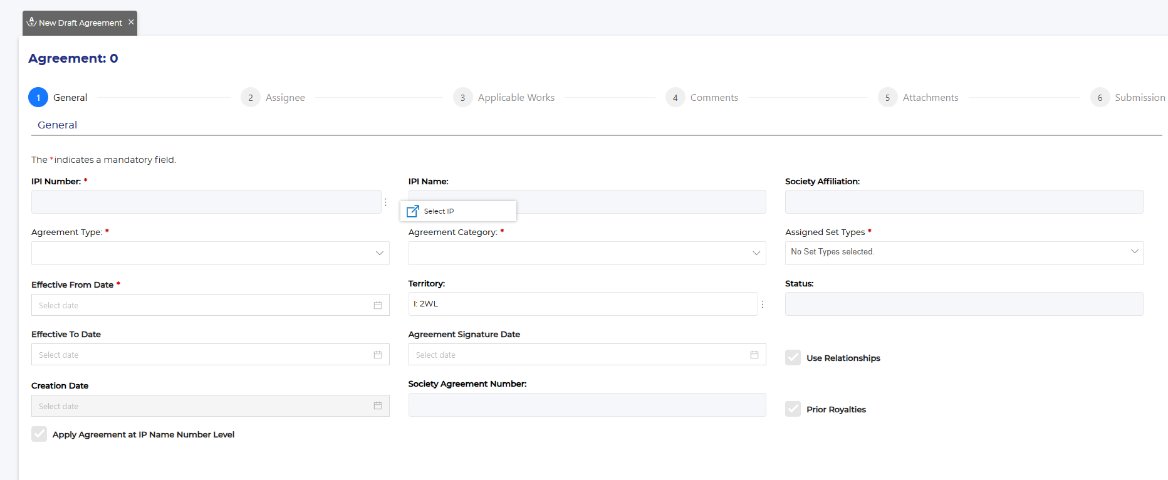Click the Territory input field
Image resolution: width=1168 pixels, height=480 pixels.
(580, 304)
